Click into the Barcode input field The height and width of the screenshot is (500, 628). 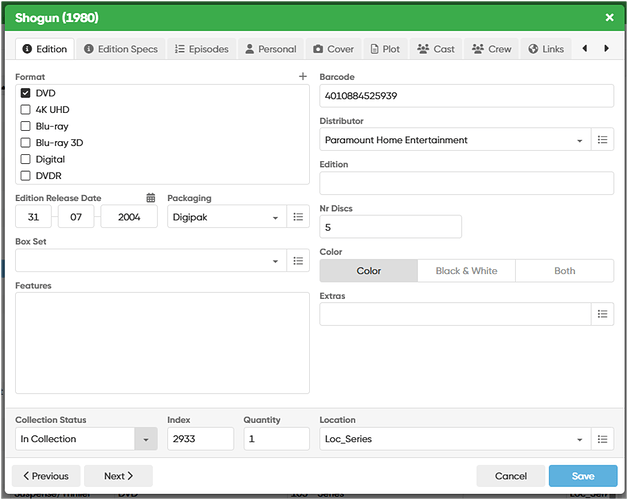tap(466, 95)
